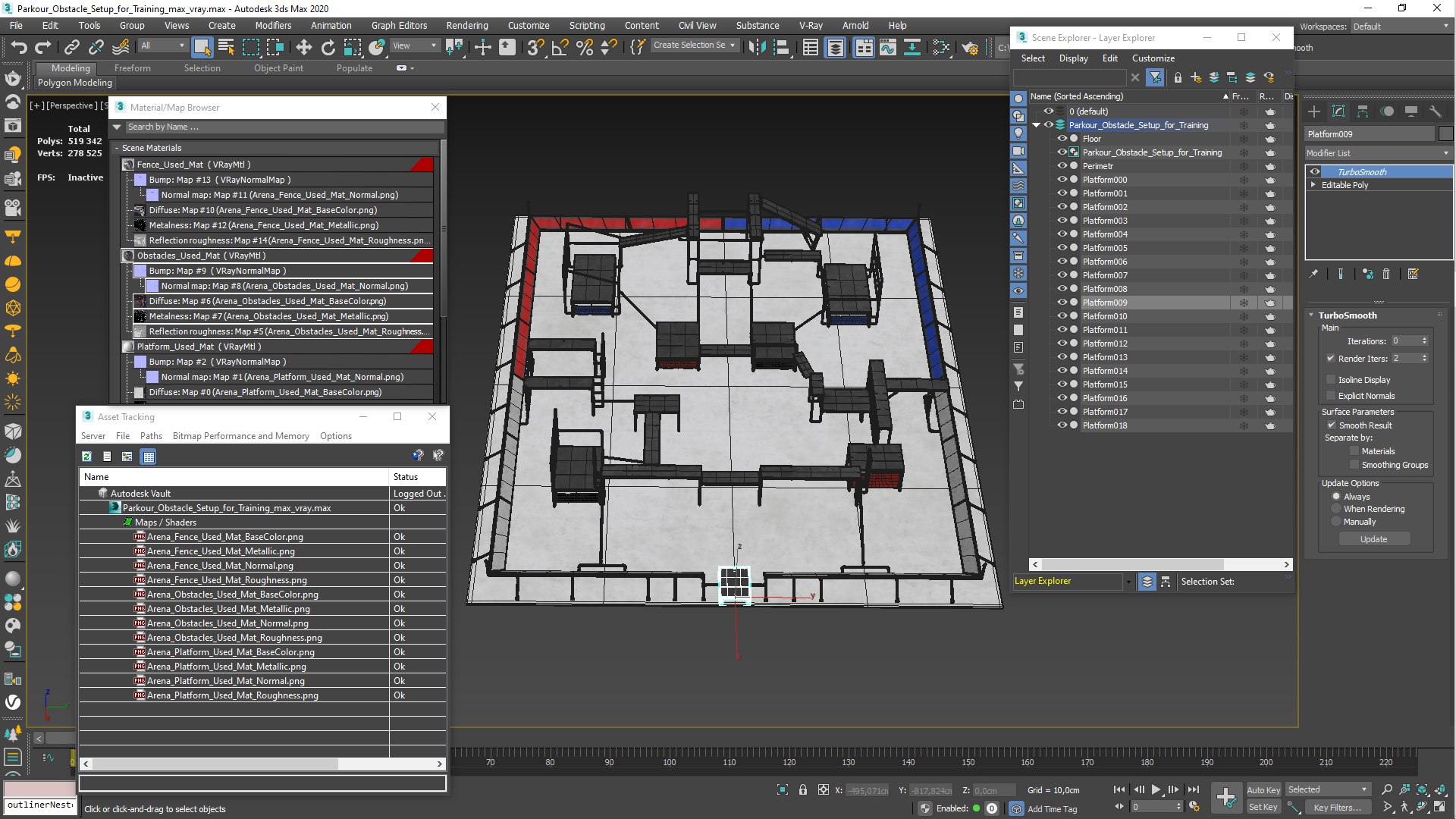Click the Go to End playback button
Viewport: 1456px width, 819px height.
pos(1193,789)
